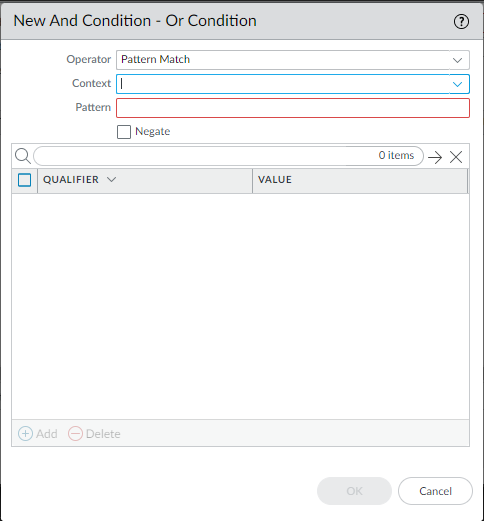Click the minus icon beside Delete
The width and height of the screenshot is (484, 521).
(75, 433)
